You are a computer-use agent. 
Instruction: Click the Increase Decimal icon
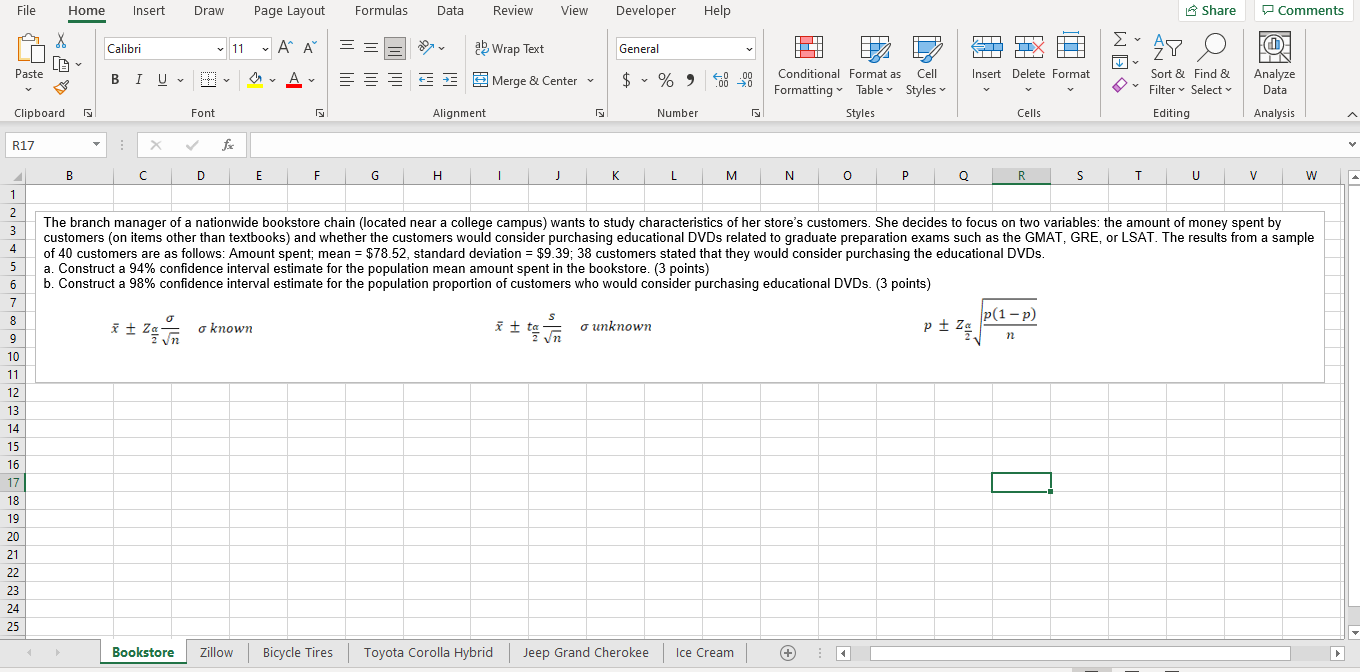pyautogui.click(x=721, y=82)
